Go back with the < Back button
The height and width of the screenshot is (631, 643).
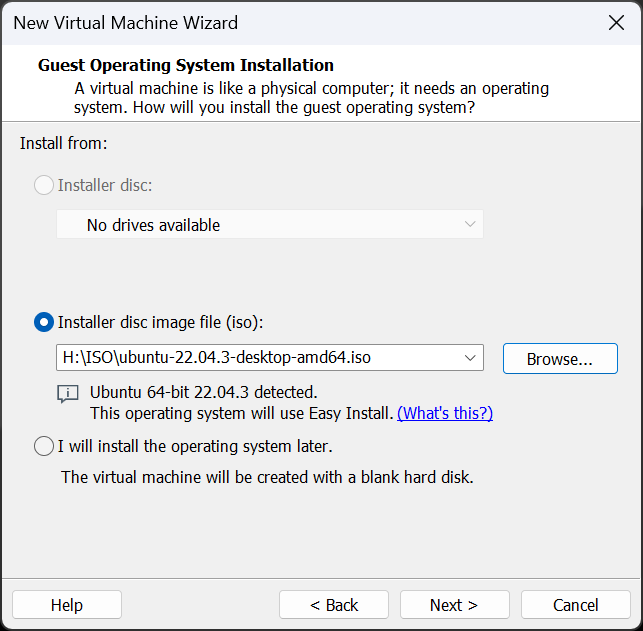(x=334, y=605)
